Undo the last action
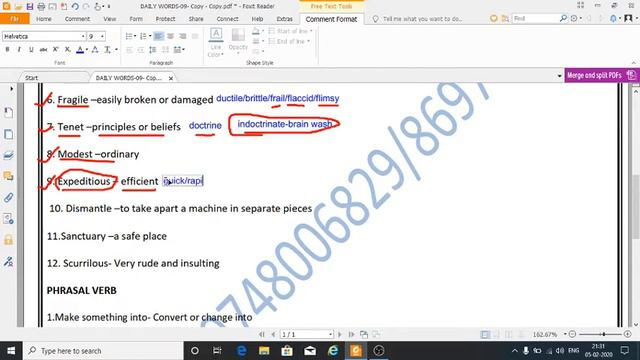 point(75,7)
